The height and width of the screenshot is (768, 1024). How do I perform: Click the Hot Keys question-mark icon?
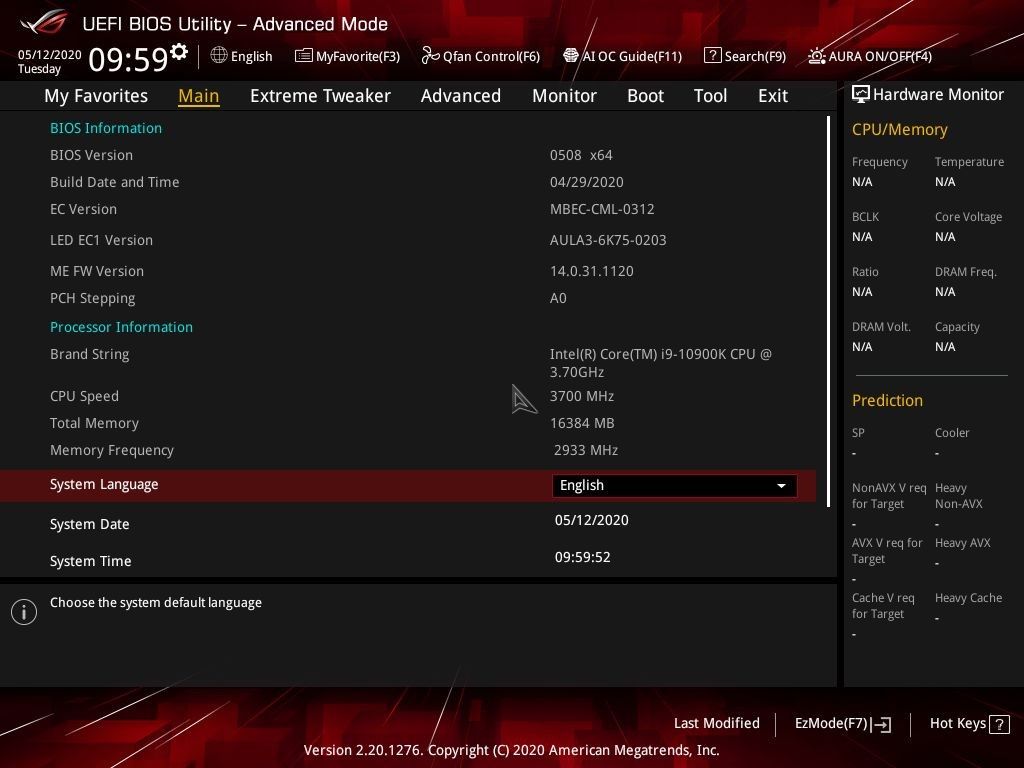click(x=999, y=724)
